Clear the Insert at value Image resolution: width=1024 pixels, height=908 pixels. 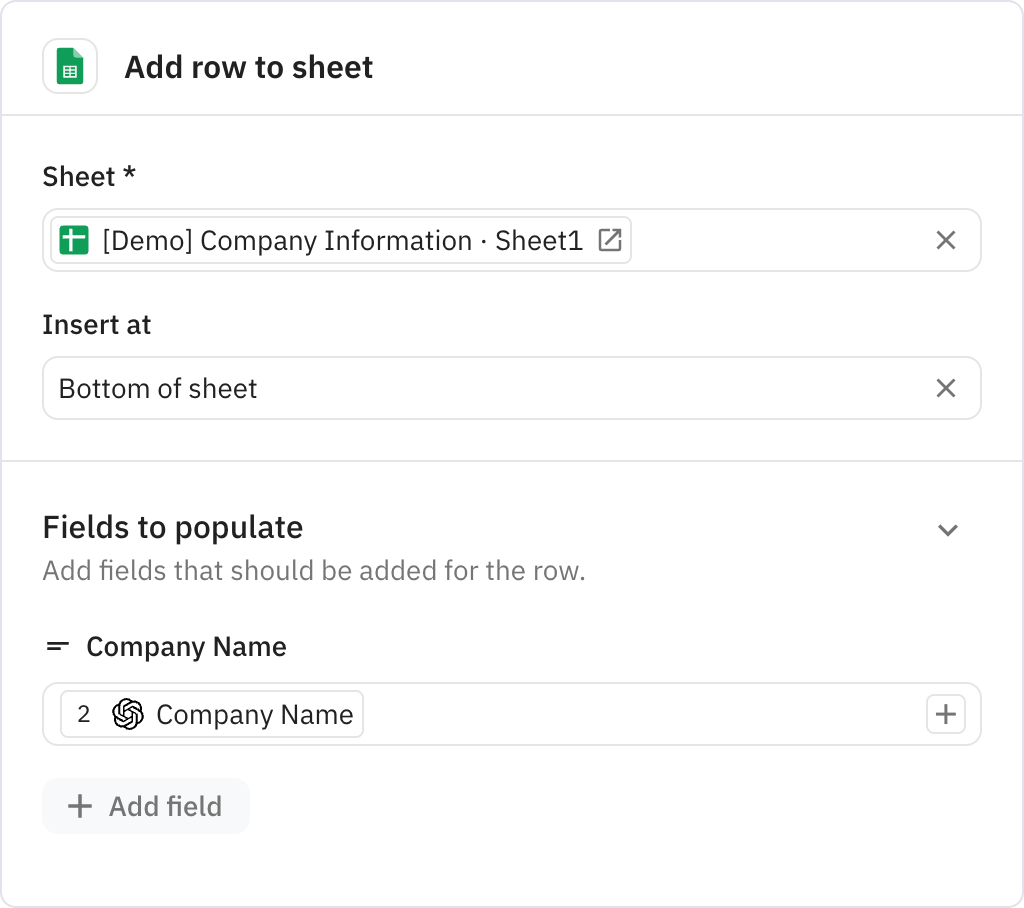point(946,388)
